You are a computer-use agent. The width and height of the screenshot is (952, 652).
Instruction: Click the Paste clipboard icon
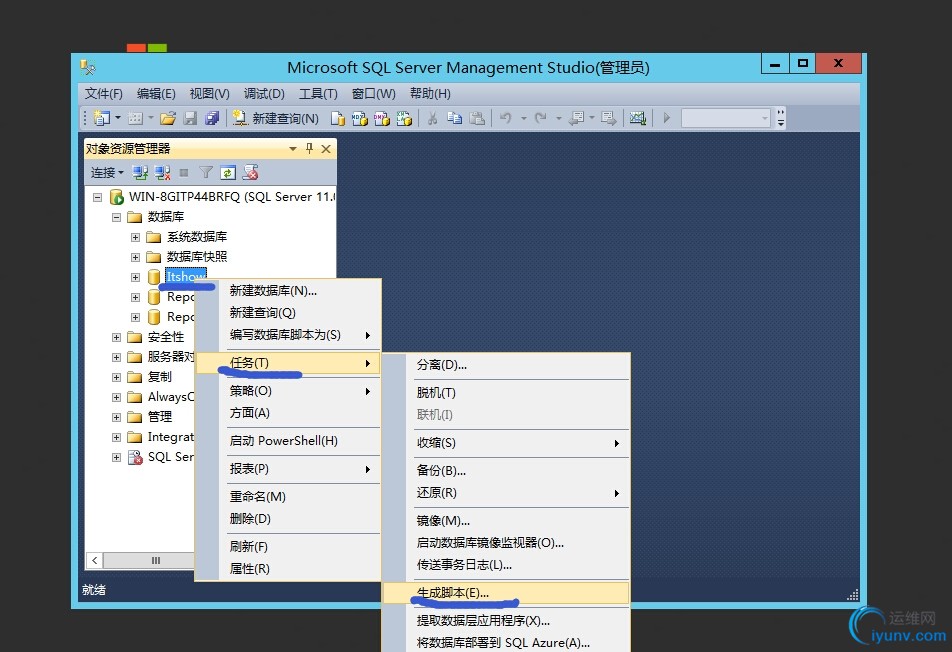[477, 118]
